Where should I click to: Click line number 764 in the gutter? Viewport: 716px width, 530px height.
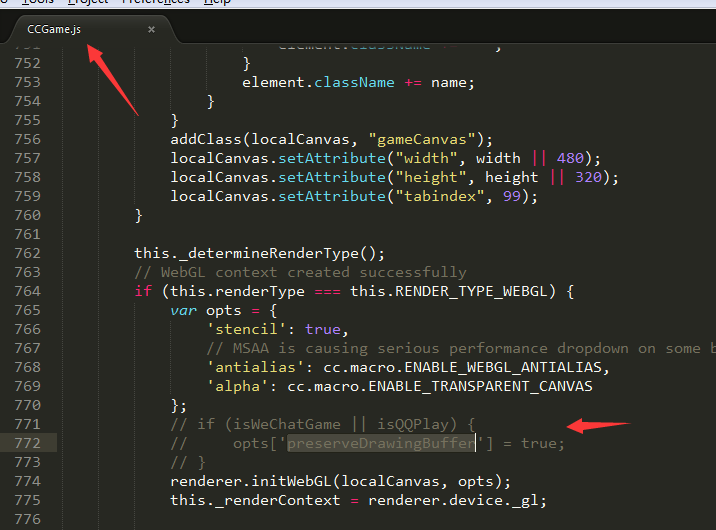27,291
